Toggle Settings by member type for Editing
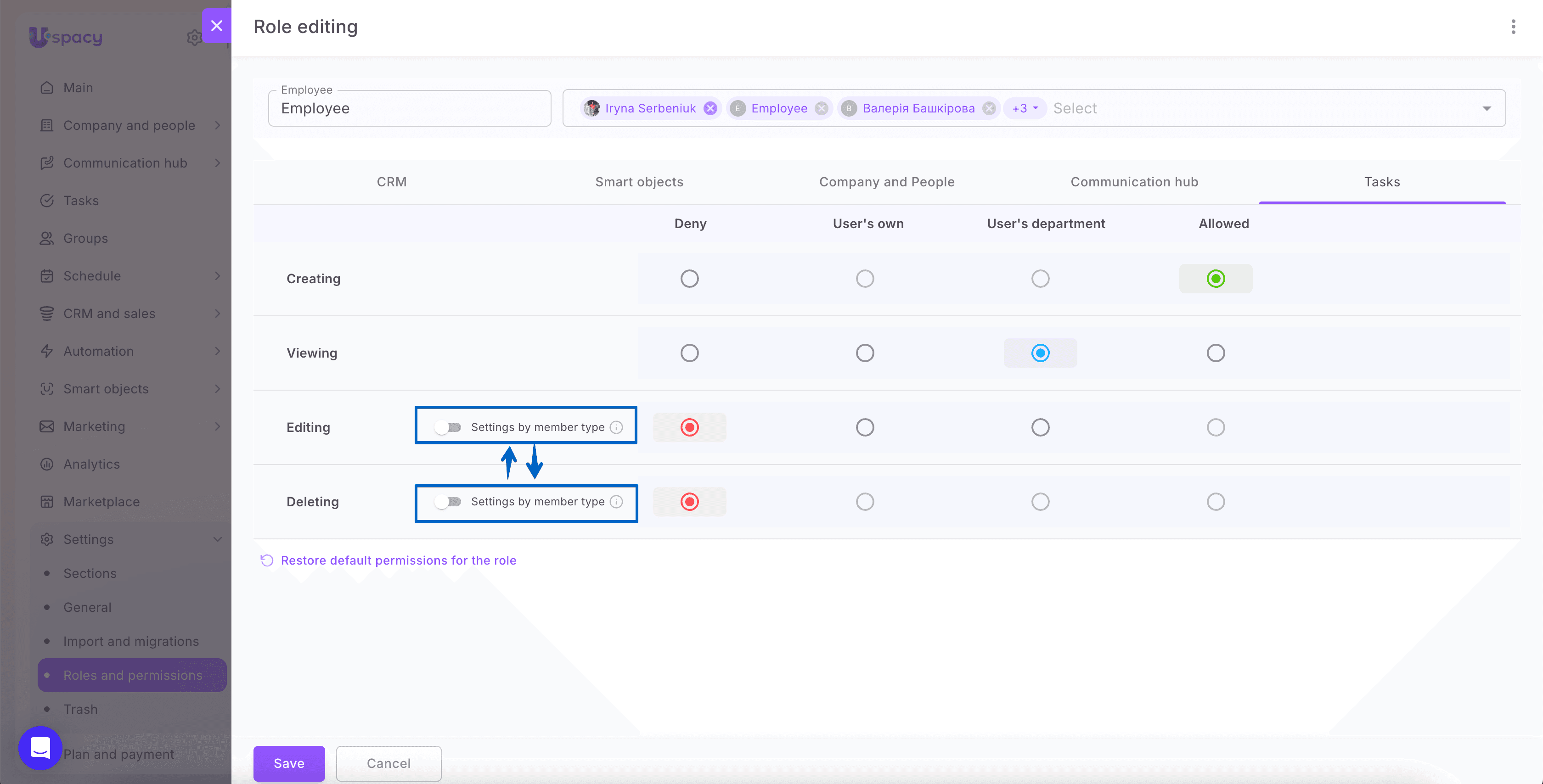 point(447,427)
